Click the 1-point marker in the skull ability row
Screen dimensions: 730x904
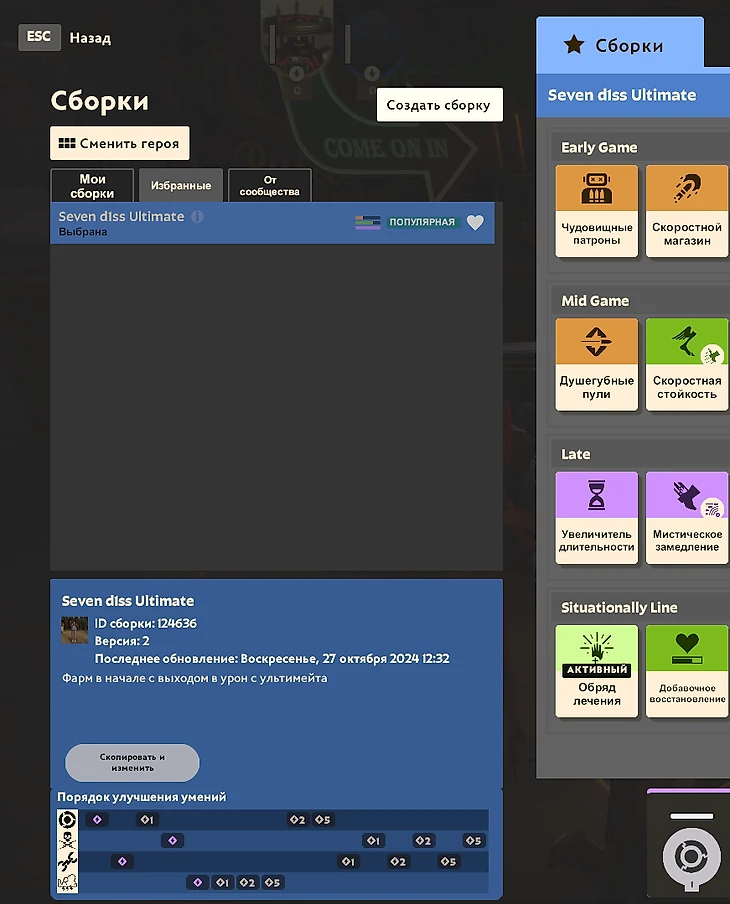[374, 841]
